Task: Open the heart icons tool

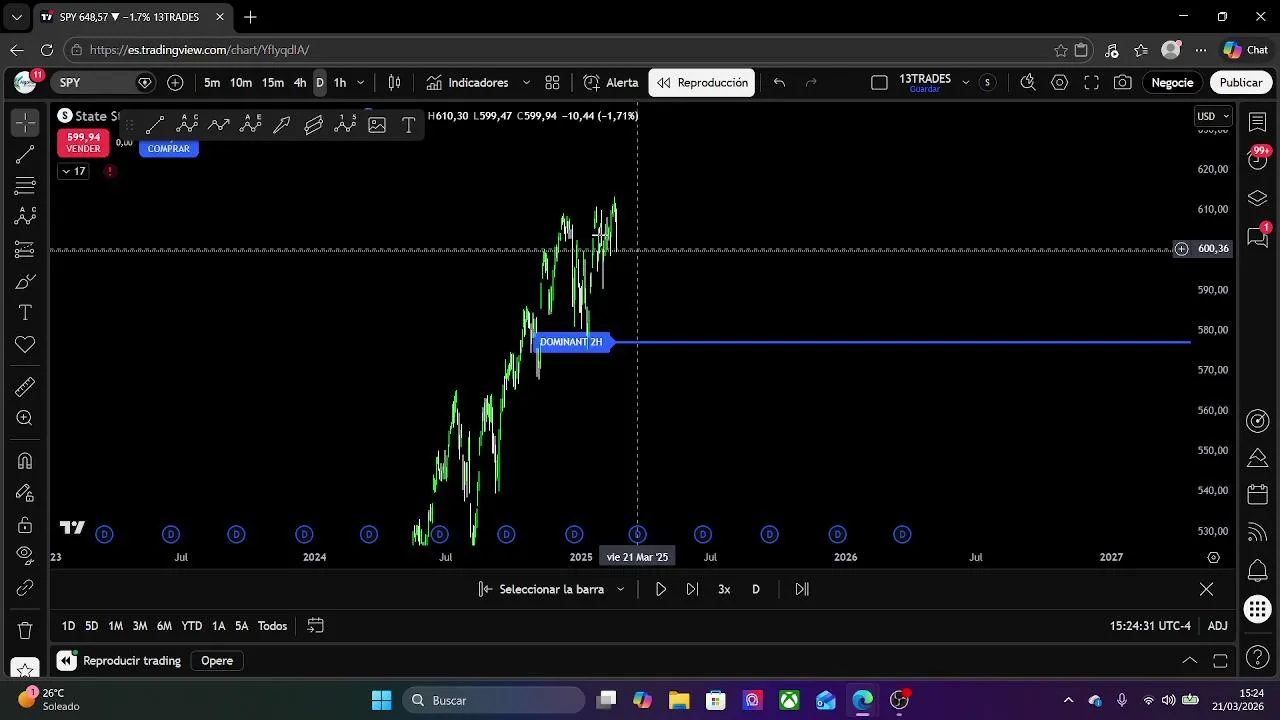Action: coord(25,345)
